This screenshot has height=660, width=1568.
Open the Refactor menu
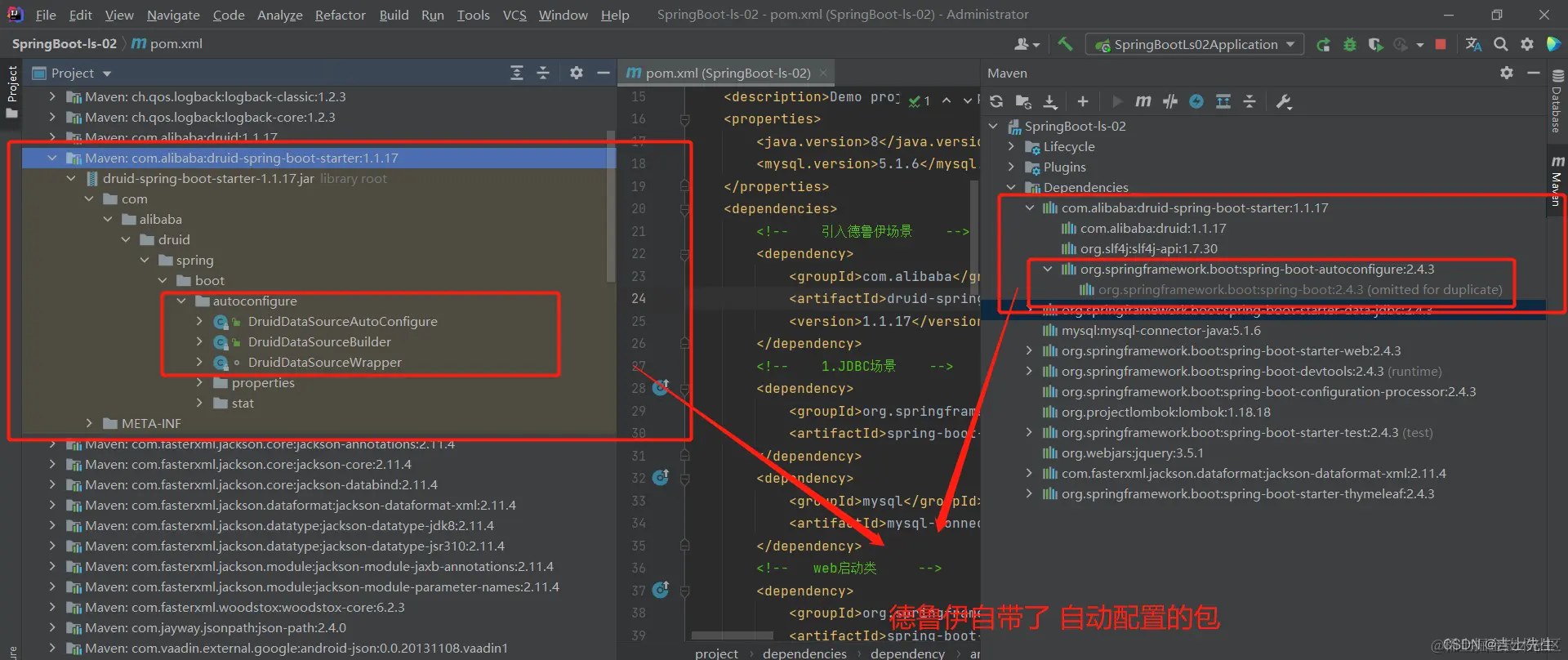click(341, 15)
